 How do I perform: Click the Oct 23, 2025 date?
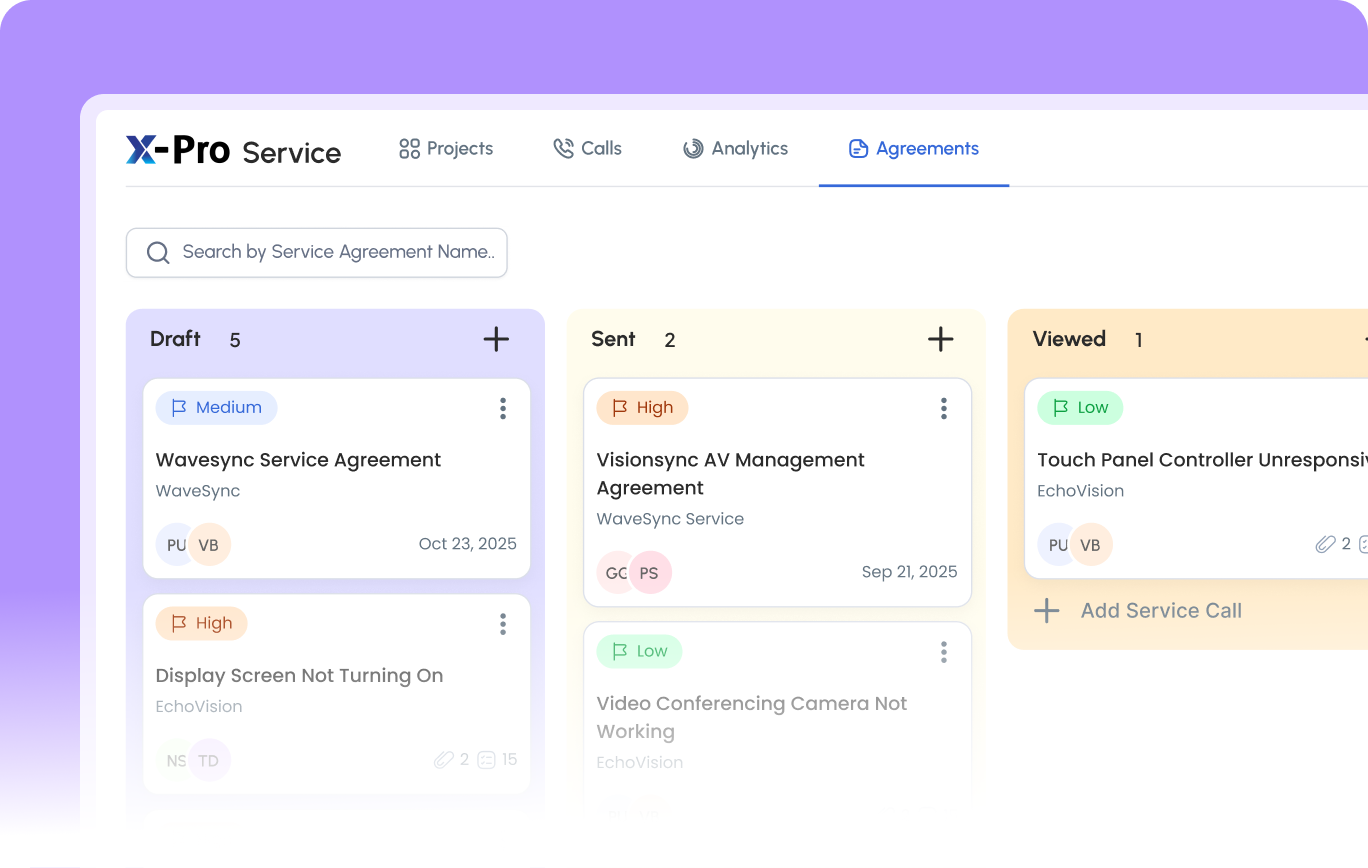(x=468, y=544)
